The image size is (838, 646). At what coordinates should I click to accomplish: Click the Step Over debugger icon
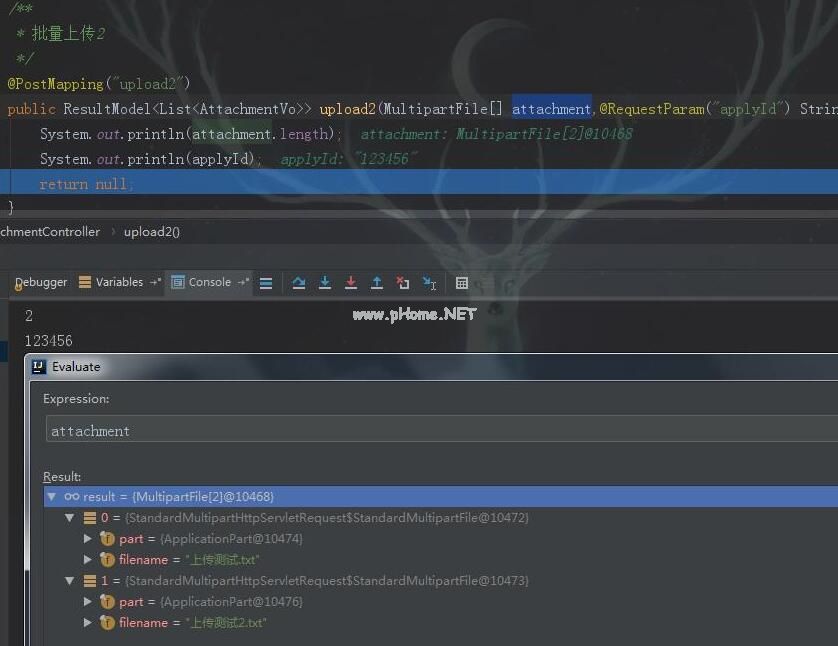click(298, 283)
